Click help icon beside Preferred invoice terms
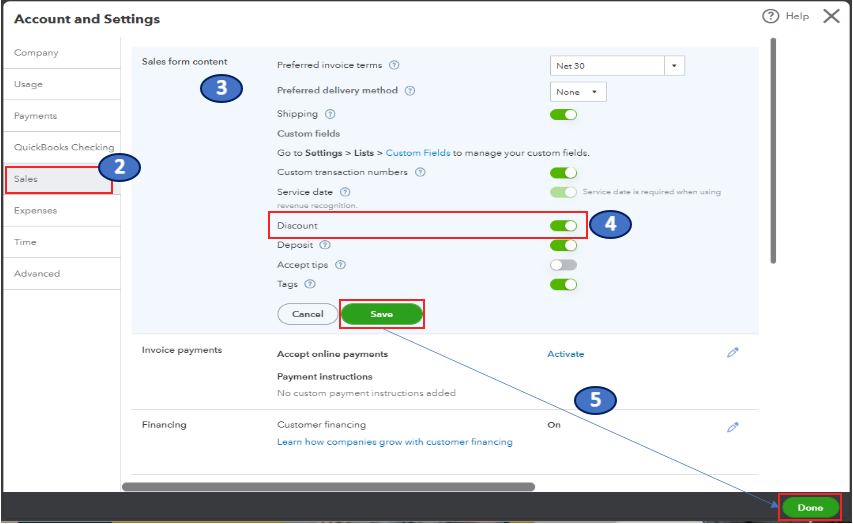The width and height of the screenshot is (853, 524). [x=394, y=65]
